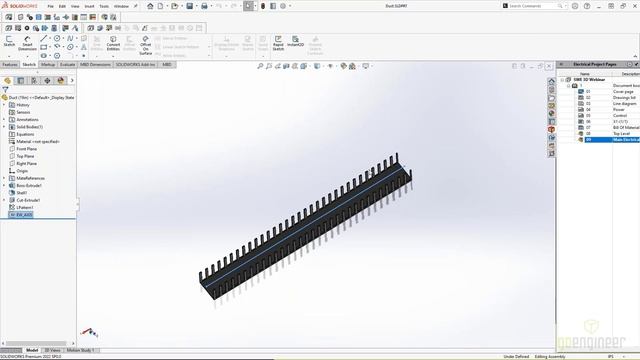
Task: Open the View menu
Action: point(75,6)
